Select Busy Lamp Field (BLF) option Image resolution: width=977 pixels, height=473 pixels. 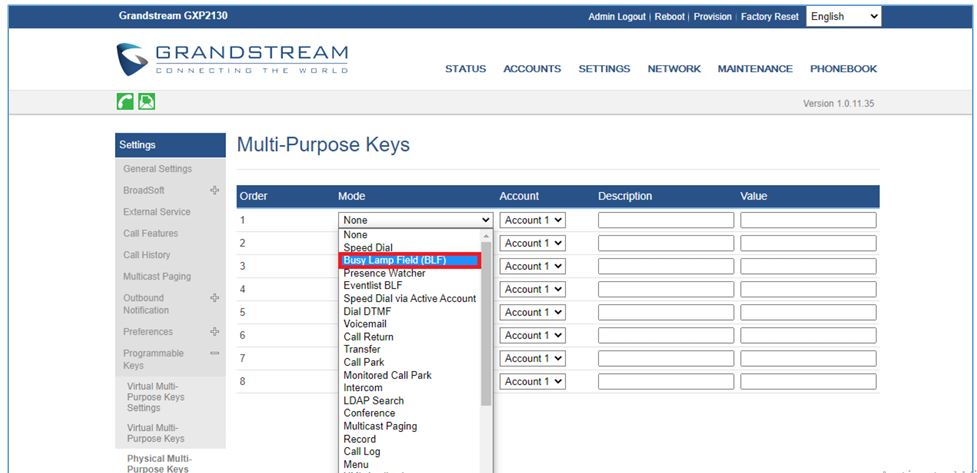click(x=409, y=260)
